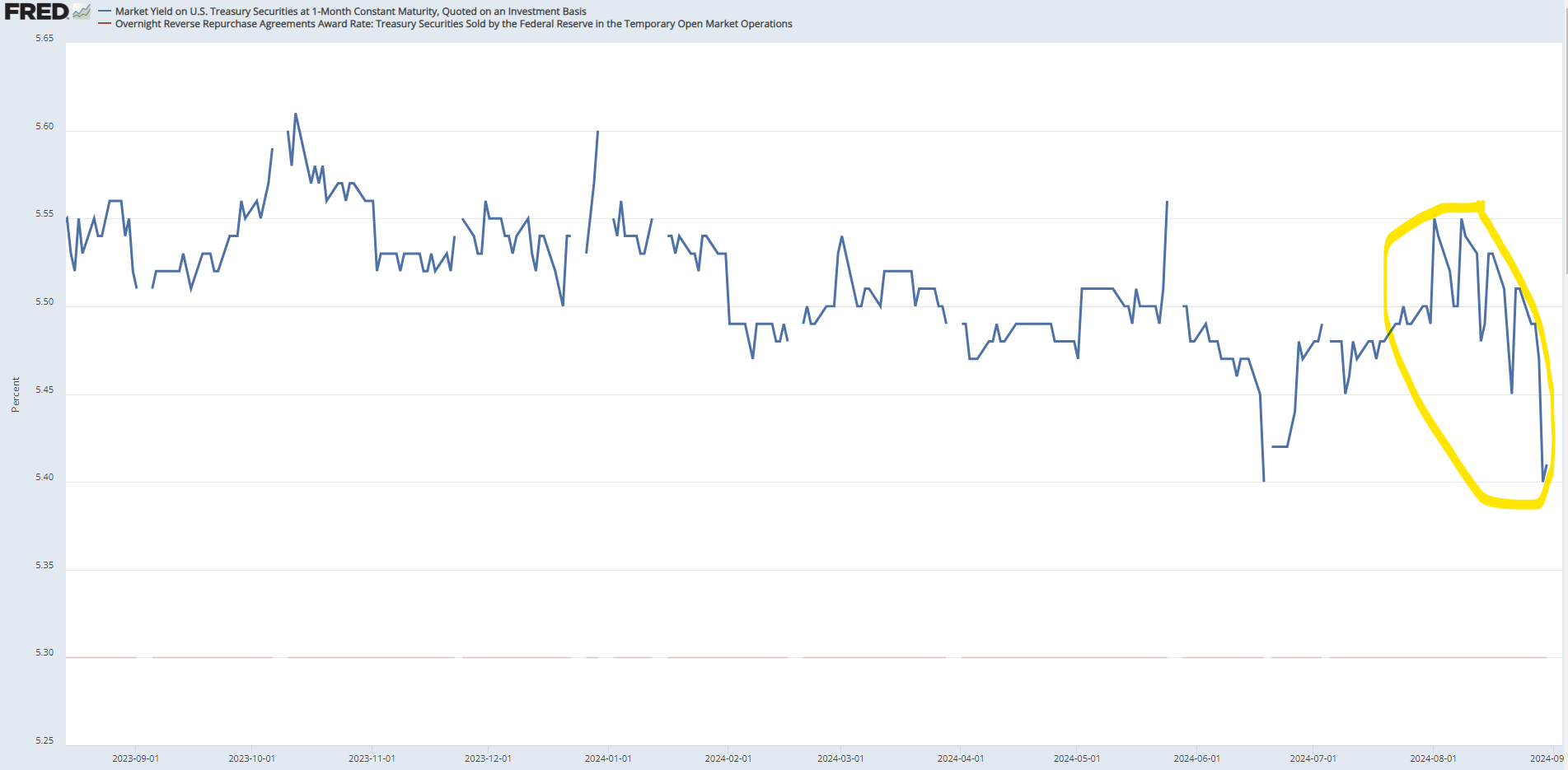
Task: Click the Percent y-axis title
Action: (x=15, y=394)
